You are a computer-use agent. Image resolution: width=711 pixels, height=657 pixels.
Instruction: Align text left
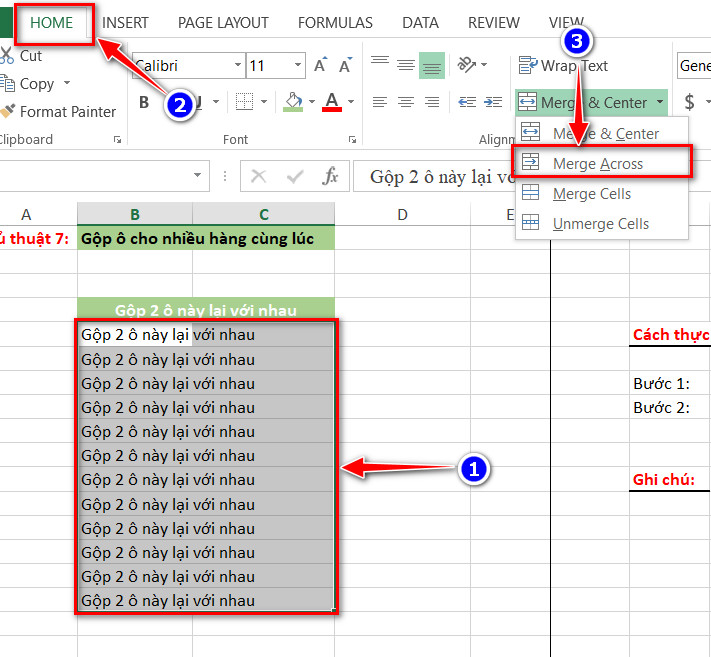point(380,102)
